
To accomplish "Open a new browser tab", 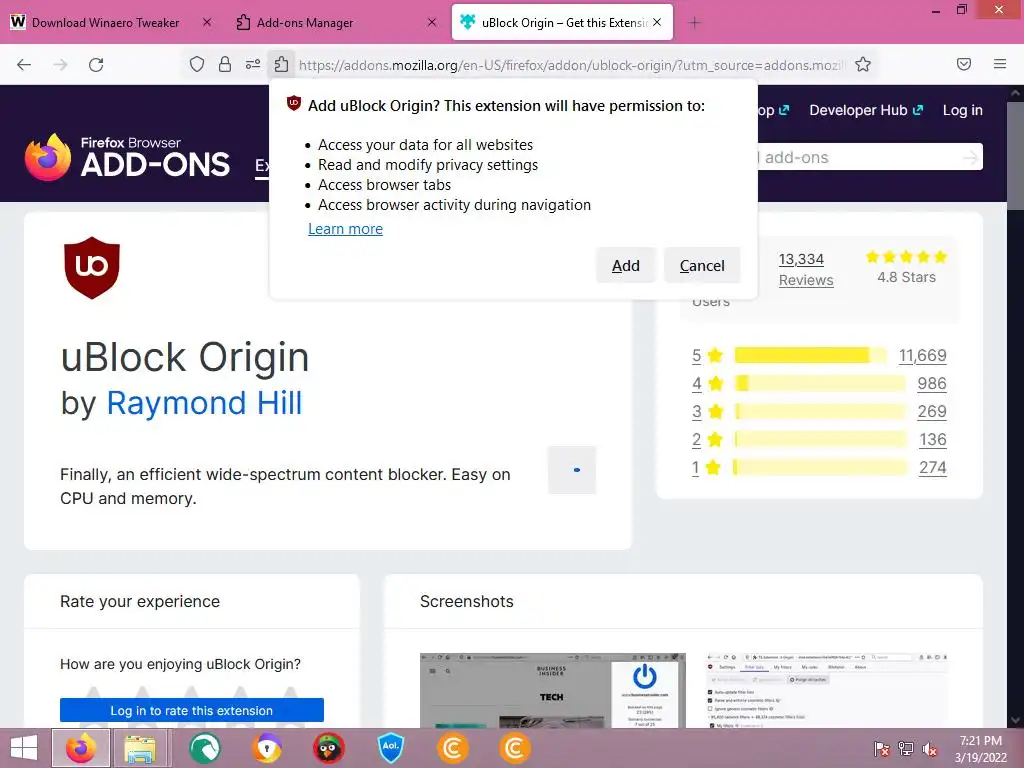I will tap(694, 23).
